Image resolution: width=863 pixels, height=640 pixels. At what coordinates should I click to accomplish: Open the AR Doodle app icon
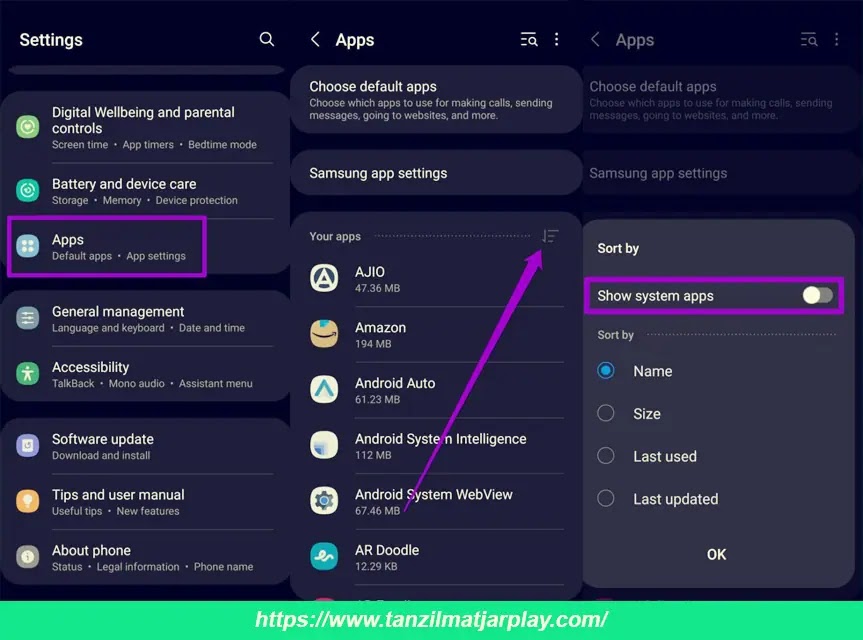pyautogui.click(x=324, y=557)
